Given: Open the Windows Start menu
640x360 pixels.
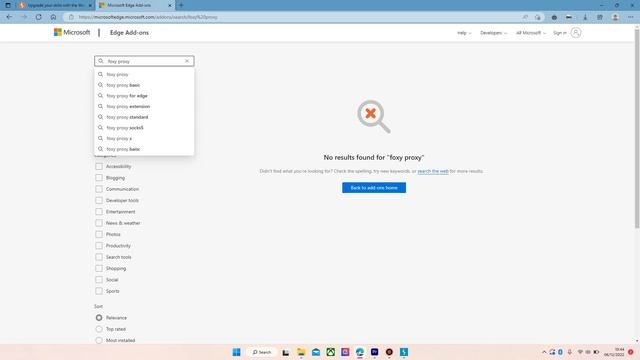Looking at the screenshot, I should pyautogui.click(x=236, y=352).
